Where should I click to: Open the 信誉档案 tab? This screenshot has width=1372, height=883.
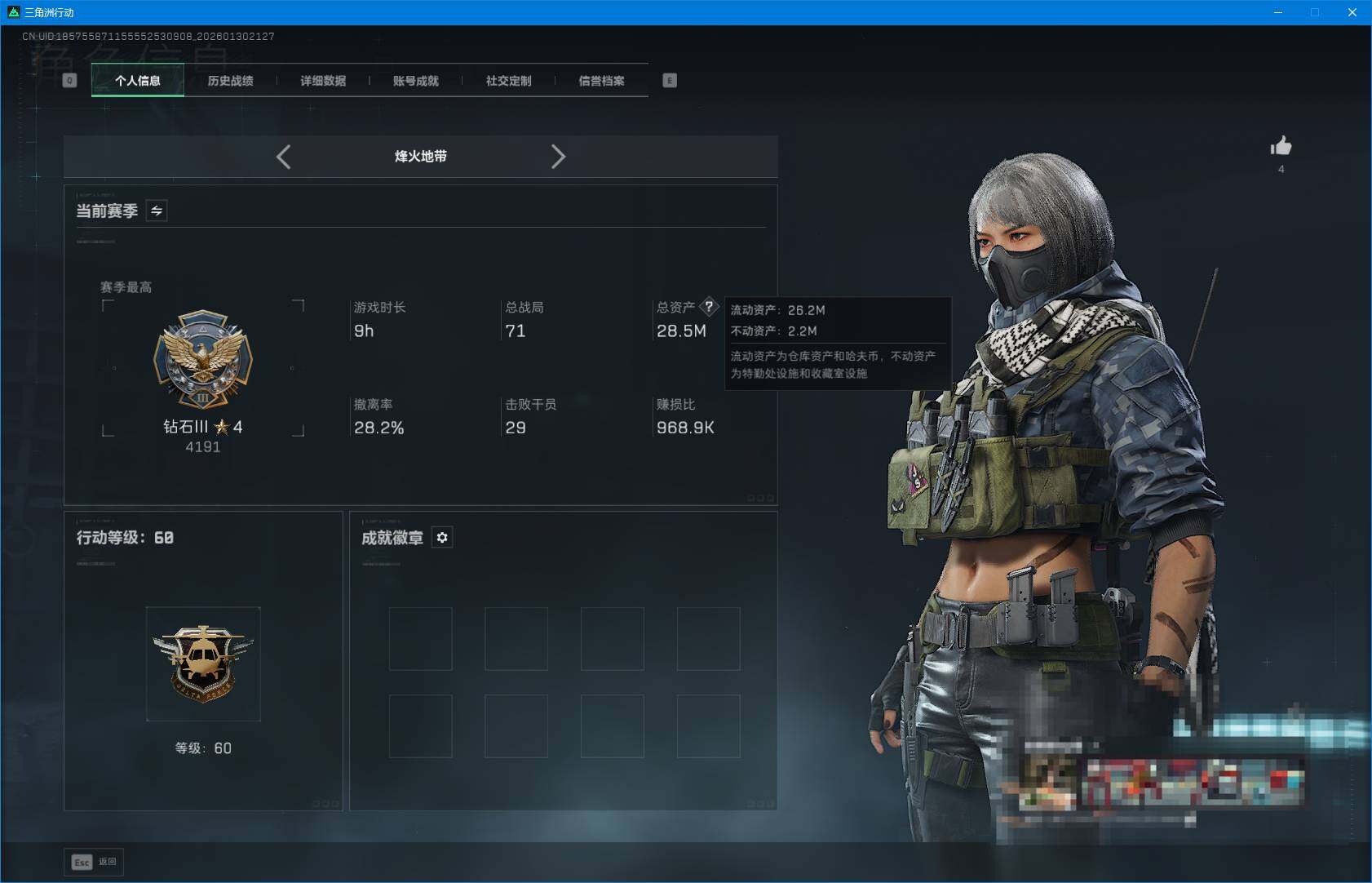[601, 81]
